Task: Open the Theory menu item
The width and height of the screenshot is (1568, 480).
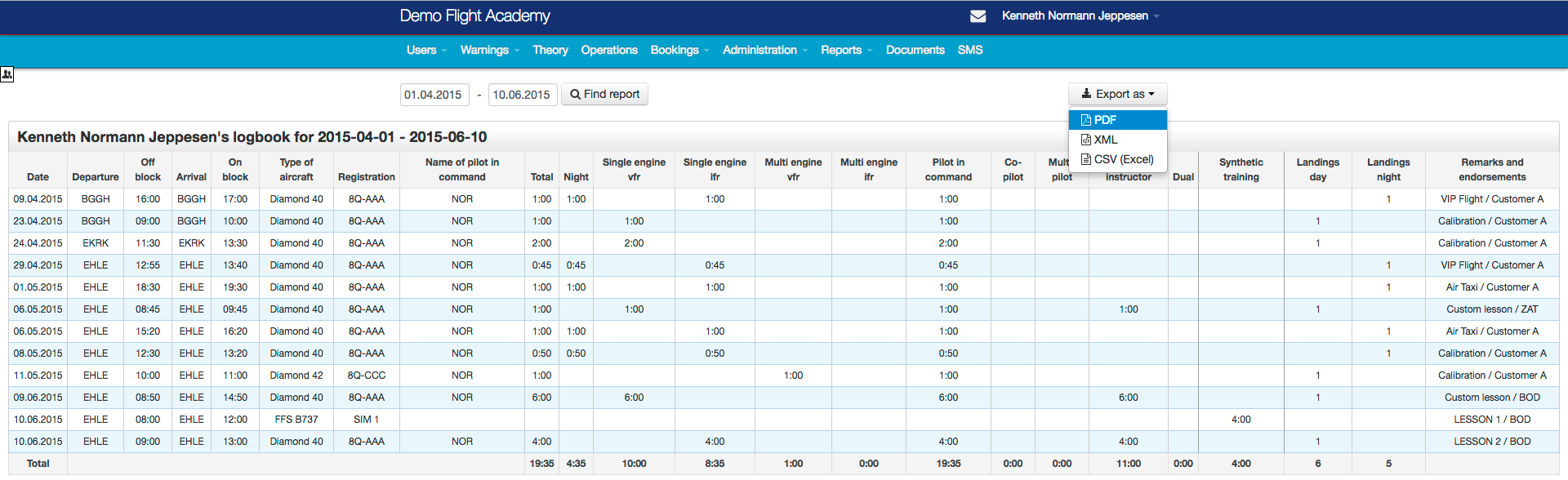Action: tap(550, 50)
